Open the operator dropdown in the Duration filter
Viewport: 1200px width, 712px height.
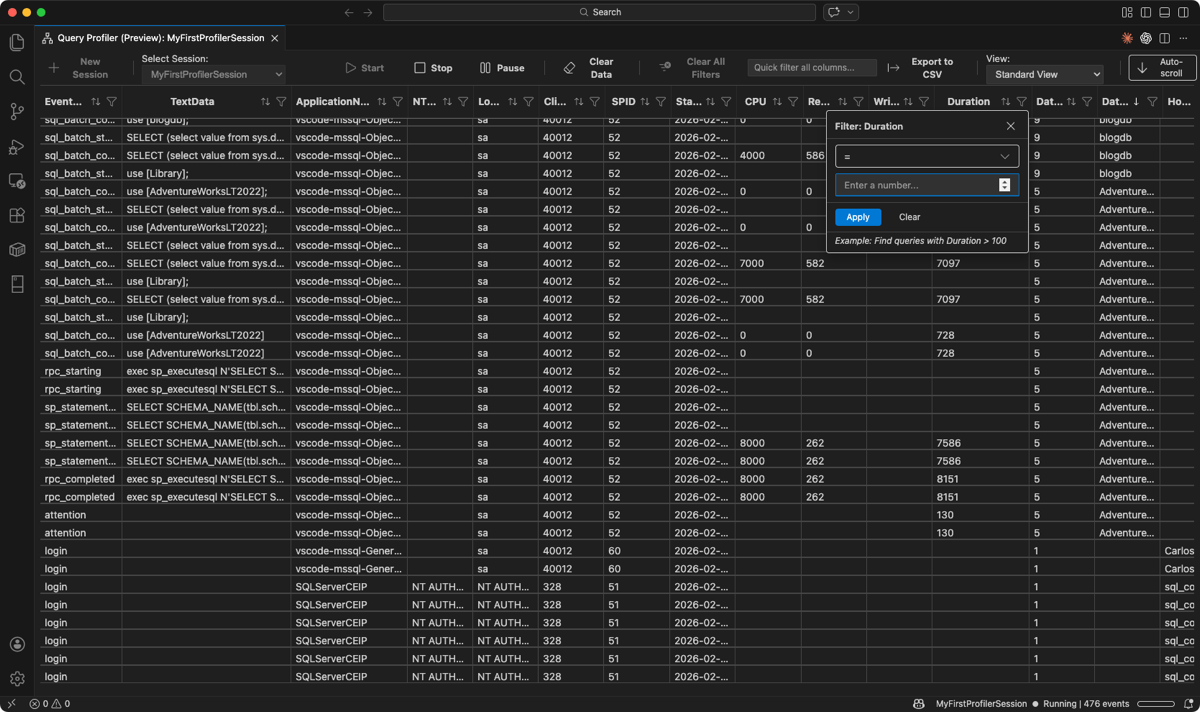(926, 156)
